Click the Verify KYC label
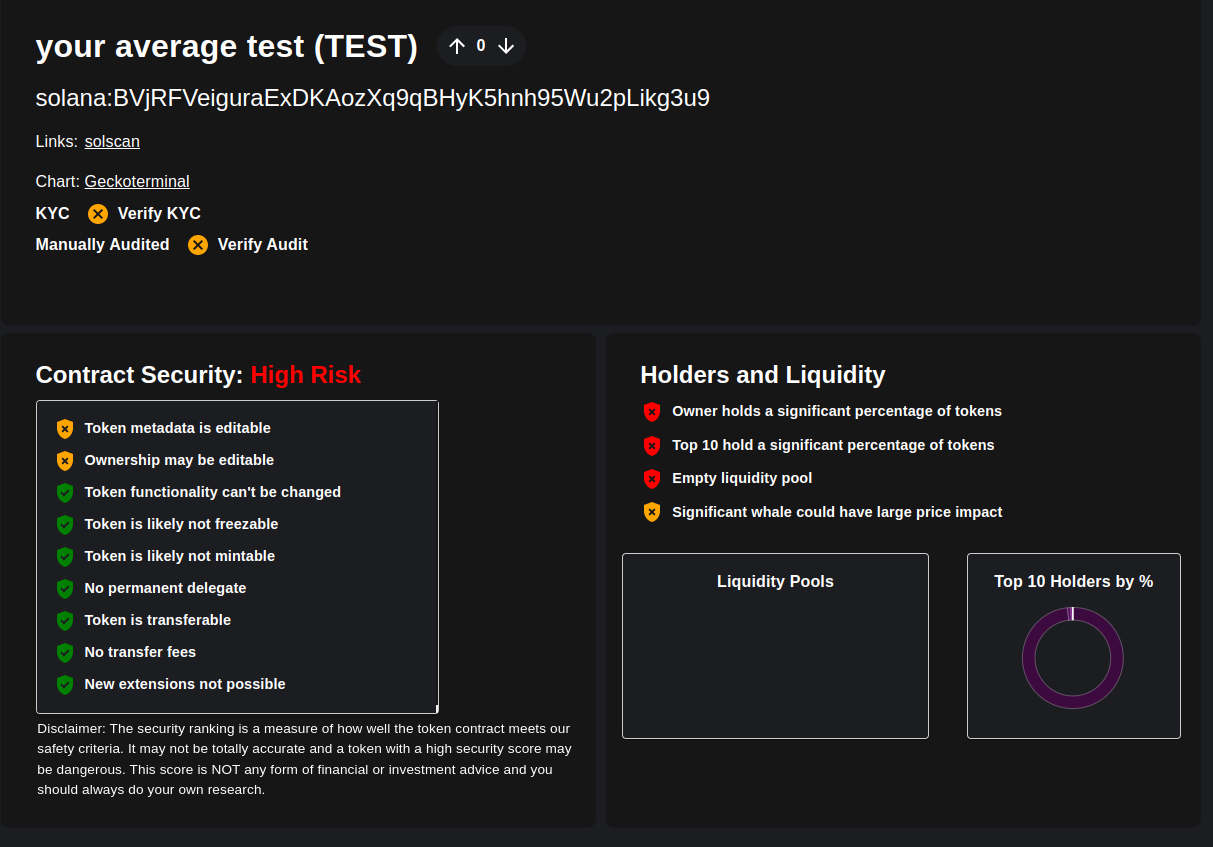This screenshot has width=1213, height=847. [x=159, y=214]
